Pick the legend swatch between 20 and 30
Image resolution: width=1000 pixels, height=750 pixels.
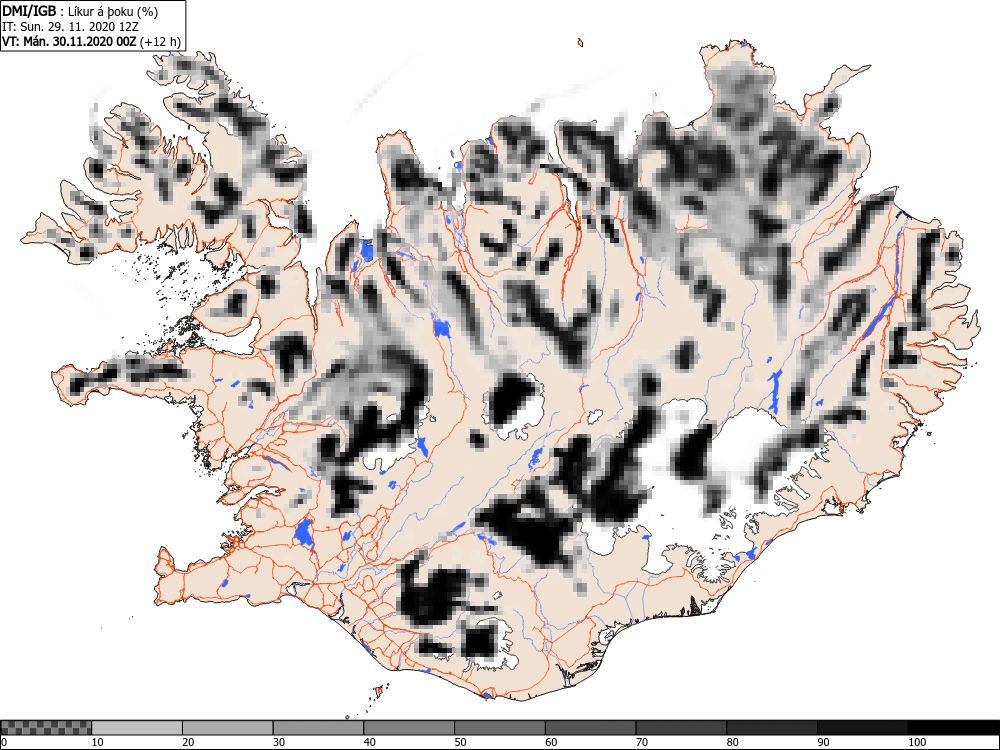[228, 728]
